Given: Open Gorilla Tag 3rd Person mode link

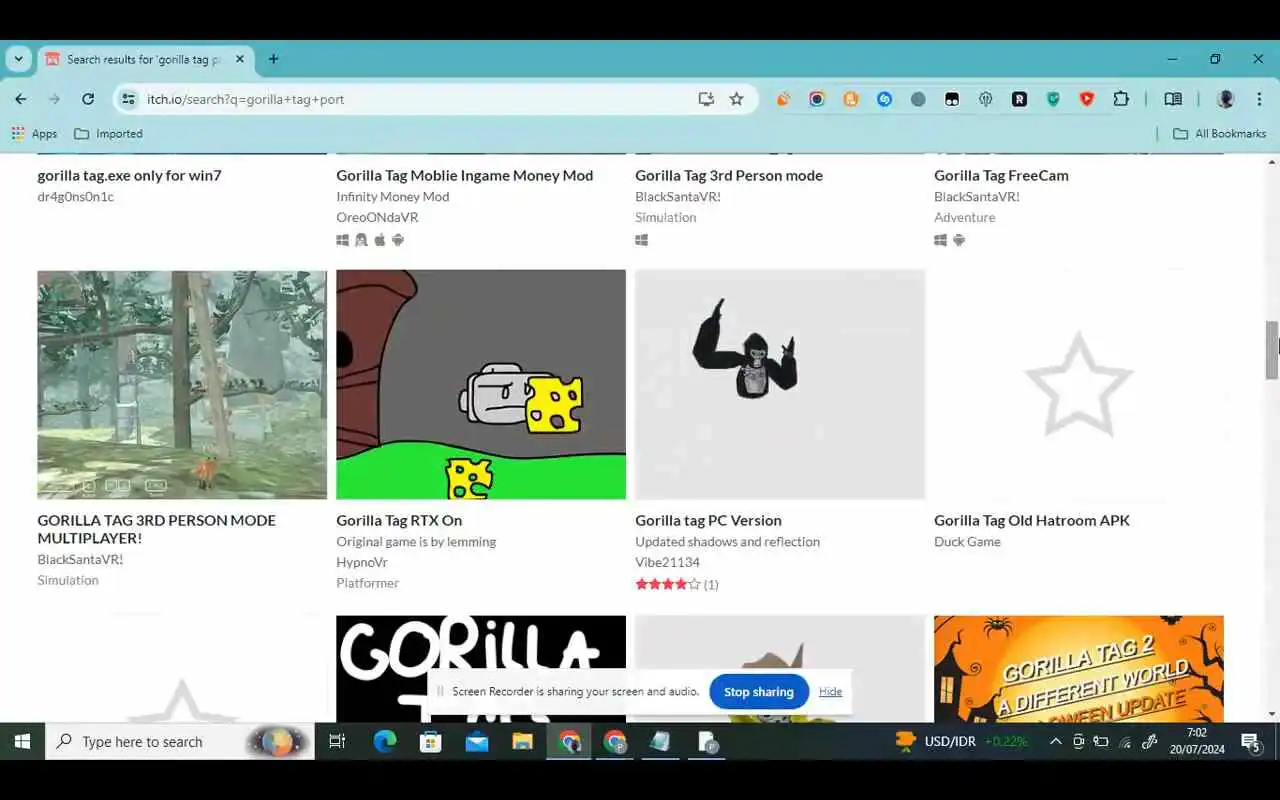Looking at the screenshot, I should [x=729, y=175].
